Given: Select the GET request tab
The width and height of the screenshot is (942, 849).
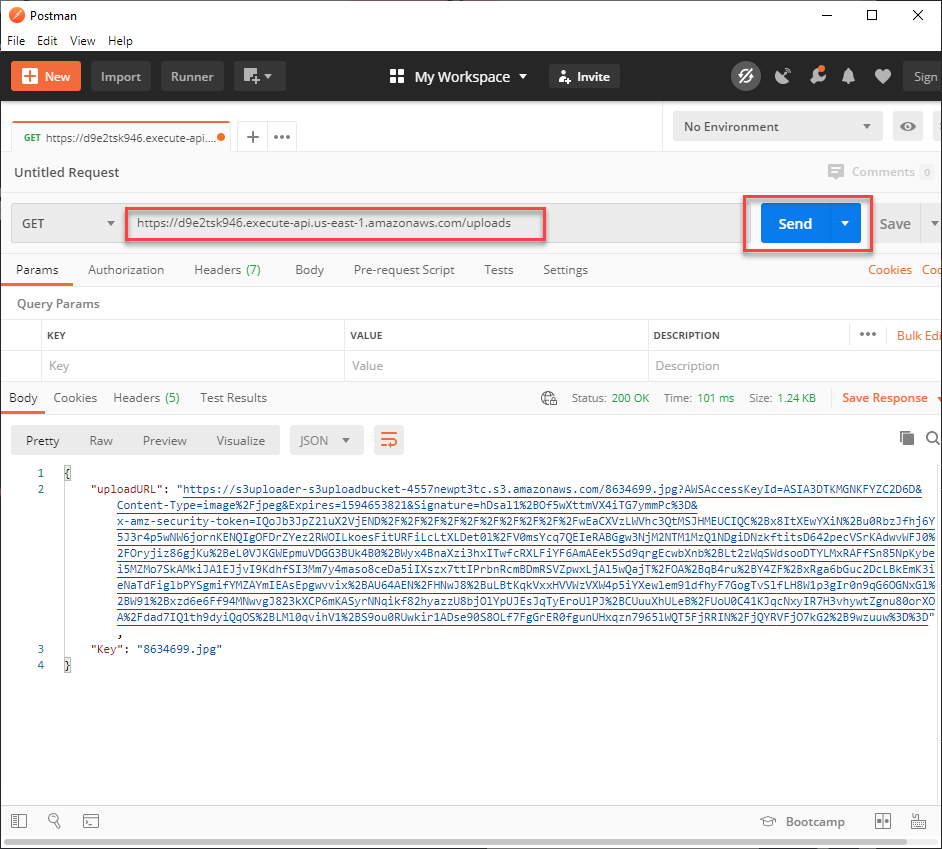Looking at the screenshot, I should (x=120, y=137).
